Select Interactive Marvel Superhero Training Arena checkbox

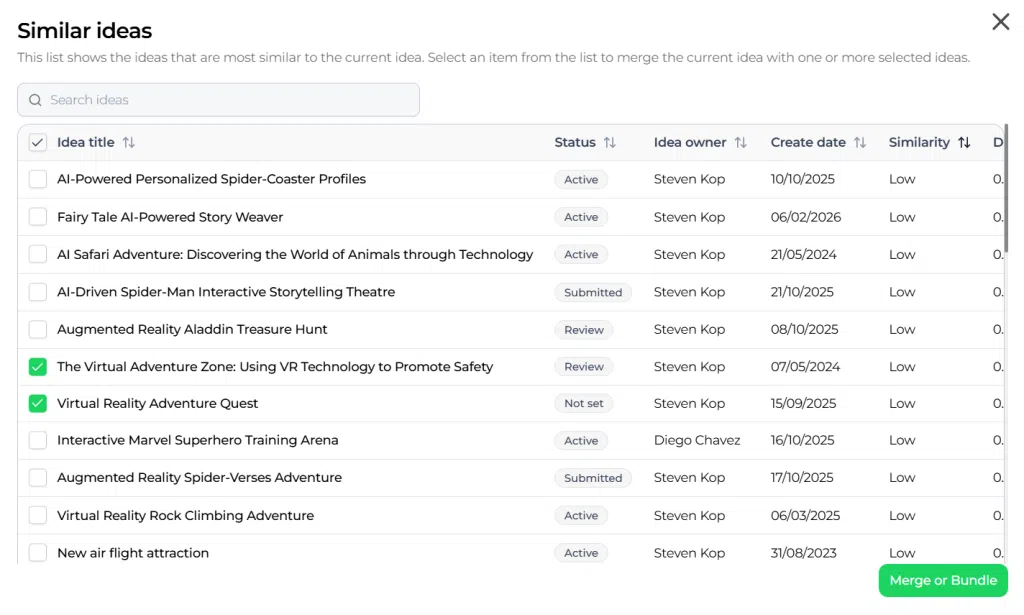[x=38, y=440]
